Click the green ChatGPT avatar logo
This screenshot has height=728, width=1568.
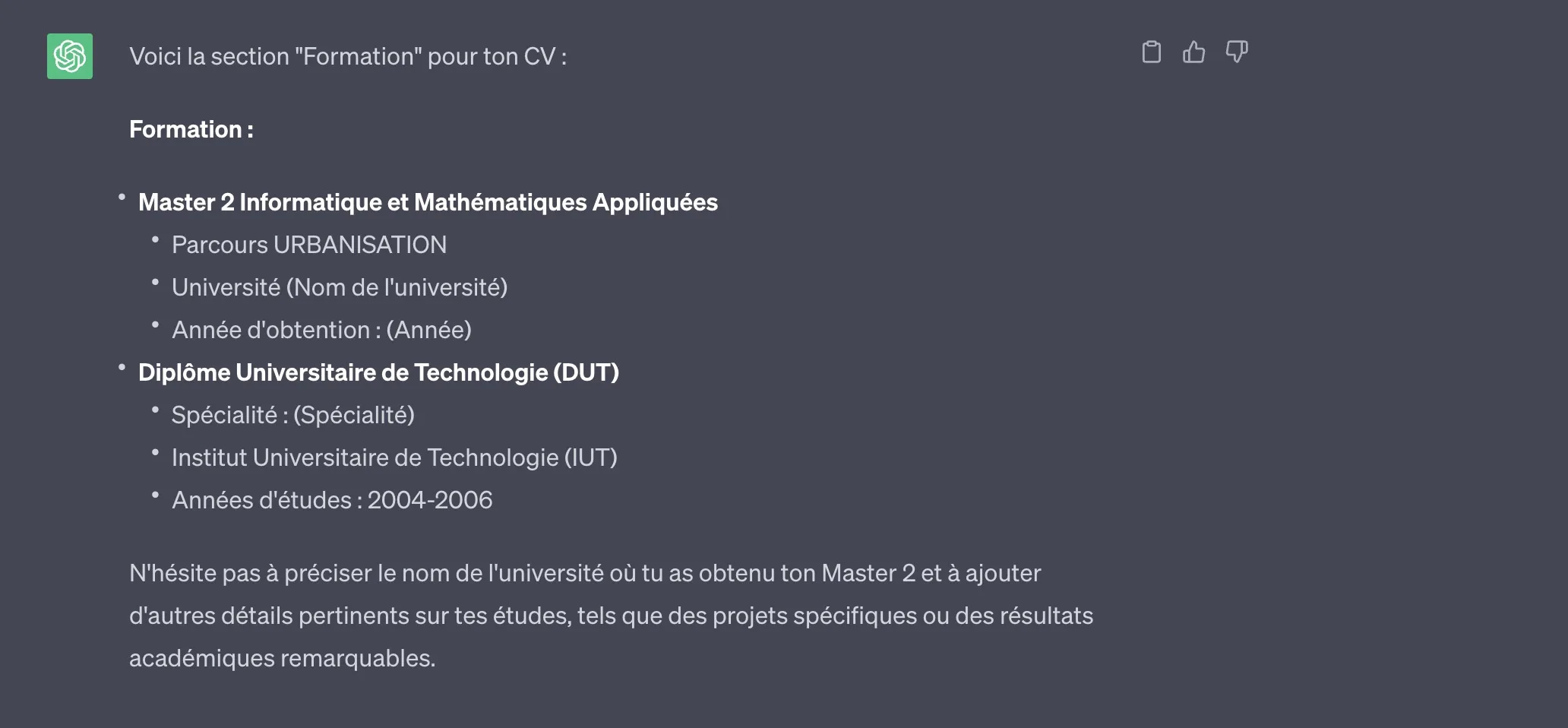[70, 56]
